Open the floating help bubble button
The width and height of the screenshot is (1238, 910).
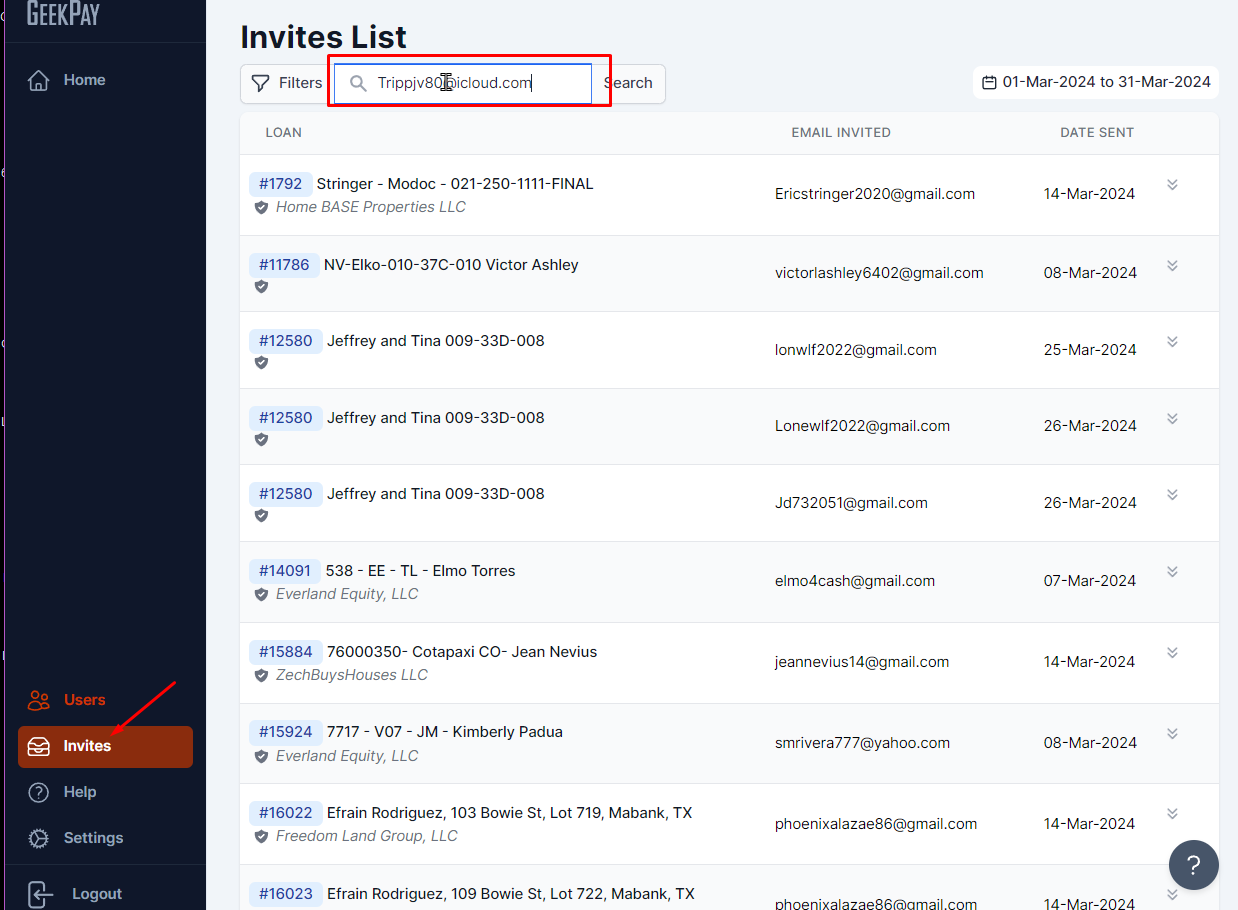[1193, 865]
